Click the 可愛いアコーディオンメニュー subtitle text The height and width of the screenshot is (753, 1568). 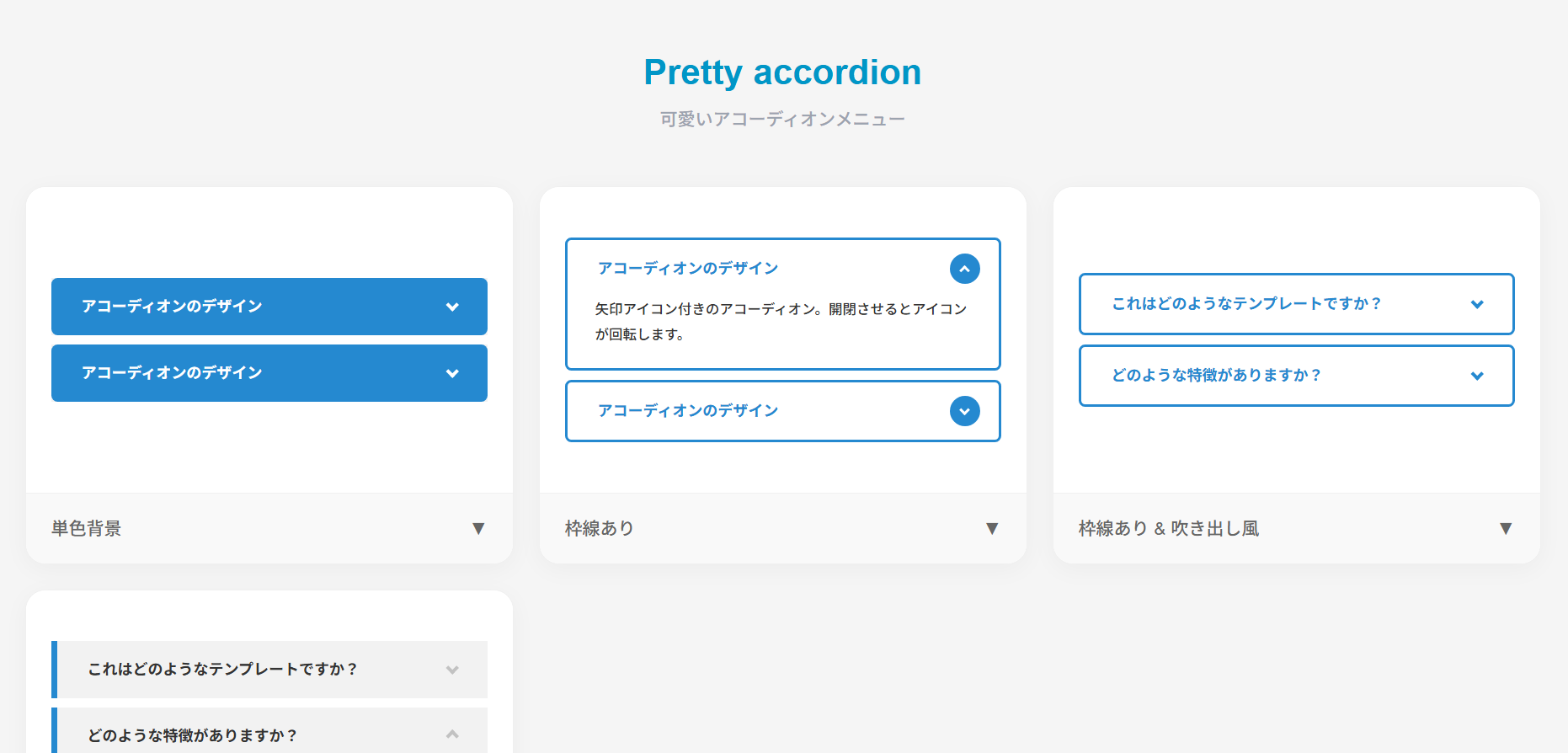(782, 118)
